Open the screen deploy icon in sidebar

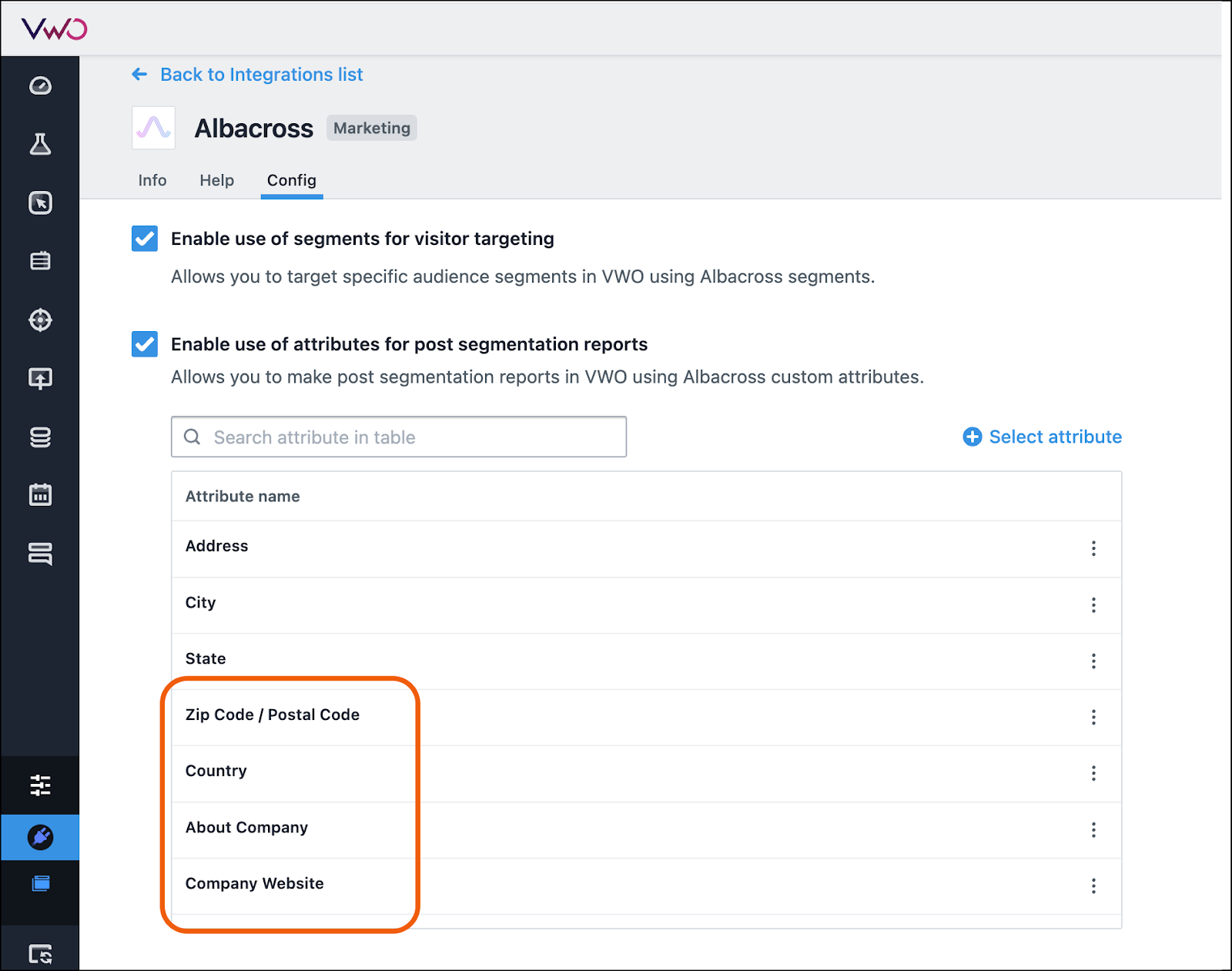(x=40, y=378)
